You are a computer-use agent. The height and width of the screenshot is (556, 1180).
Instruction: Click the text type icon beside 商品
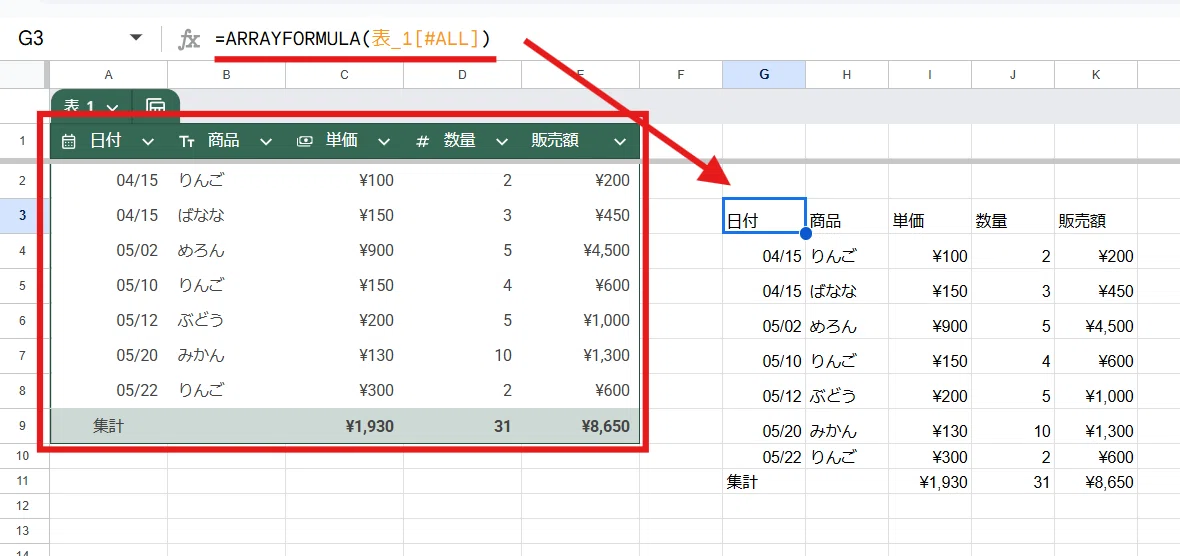click(x=187, y=141)
